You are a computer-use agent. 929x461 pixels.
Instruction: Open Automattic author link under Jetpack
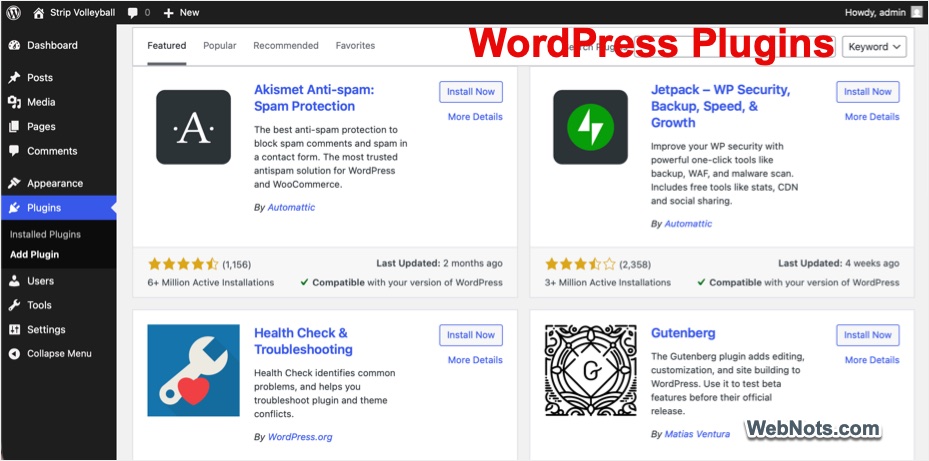(x=688, y=224)
